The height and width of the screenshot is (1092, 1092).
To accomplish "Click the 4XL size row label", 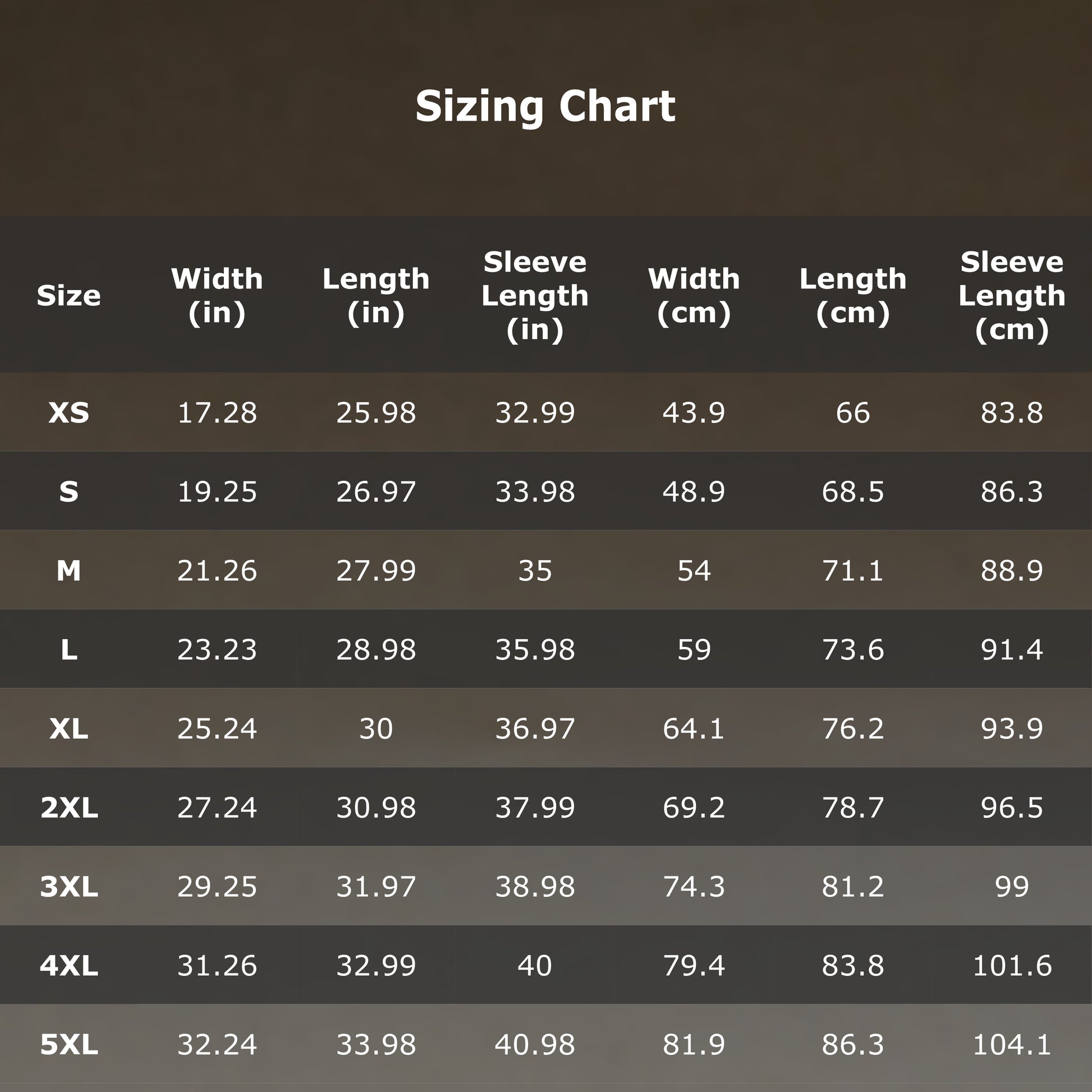I will (68, 965).
